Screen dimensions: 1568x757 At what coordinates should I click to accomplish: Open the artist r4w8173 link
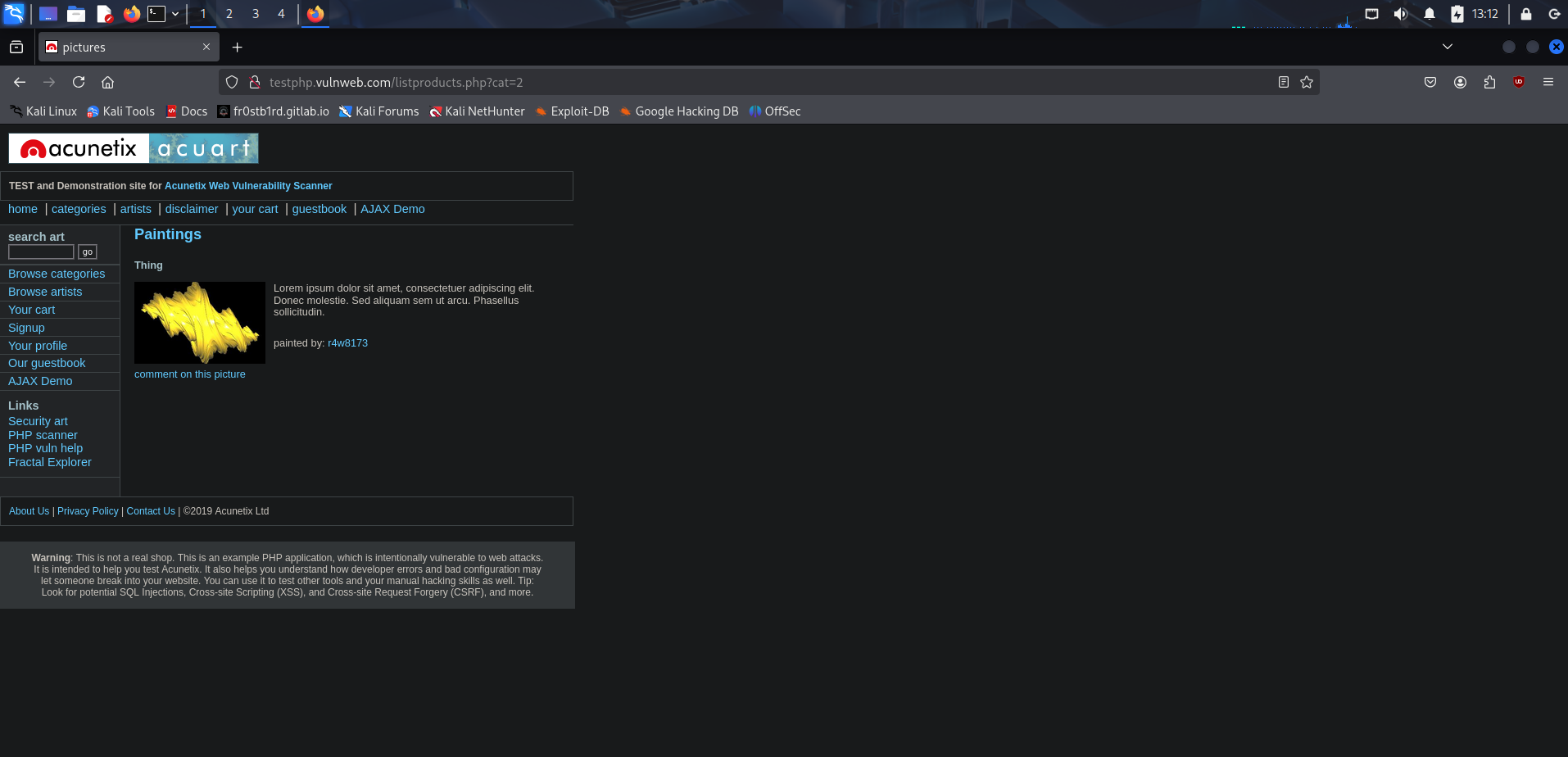pos(347,343)
